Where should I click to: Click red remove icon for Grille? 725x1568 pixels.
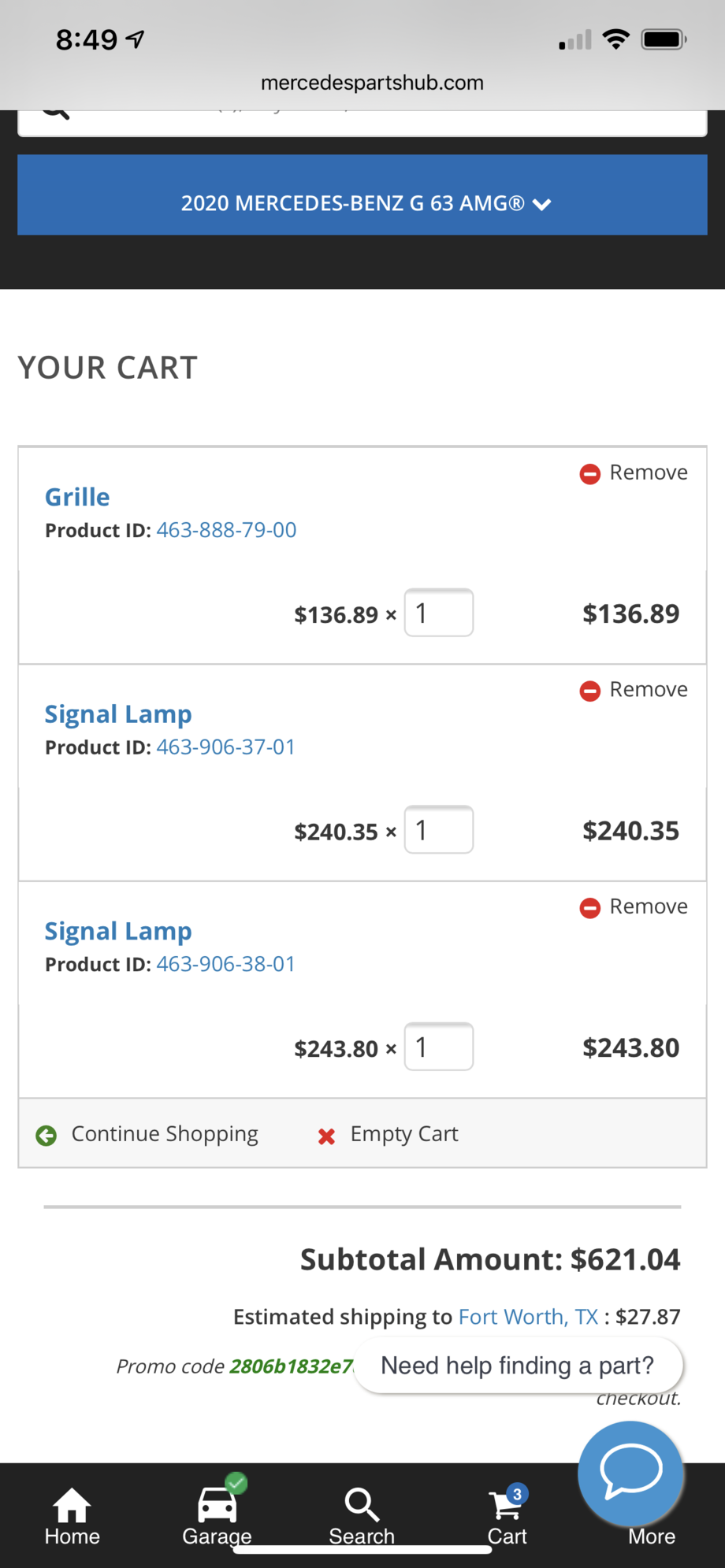click(590, 473)
